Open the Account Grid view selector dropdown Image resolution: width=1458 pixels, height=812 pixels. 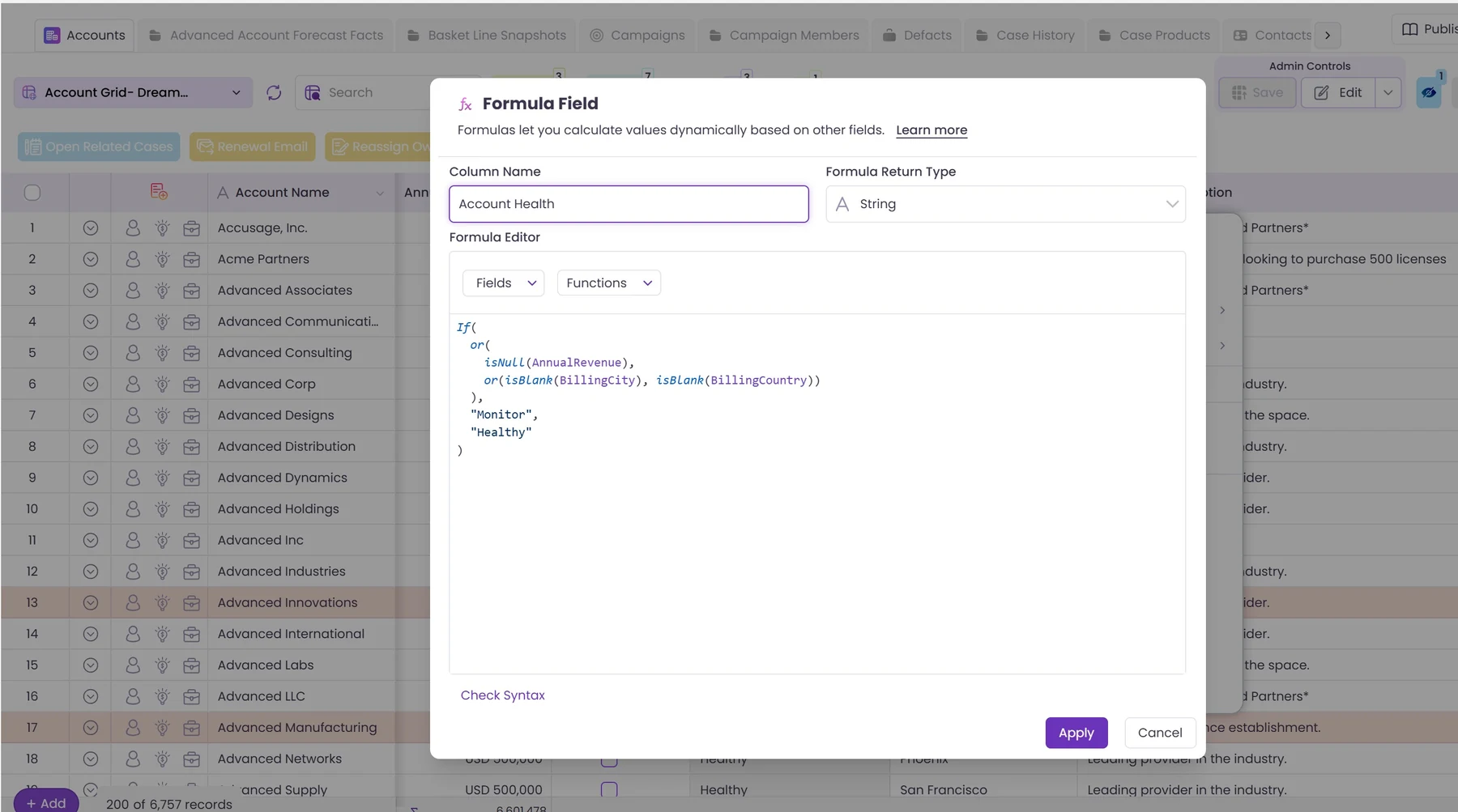133,93
